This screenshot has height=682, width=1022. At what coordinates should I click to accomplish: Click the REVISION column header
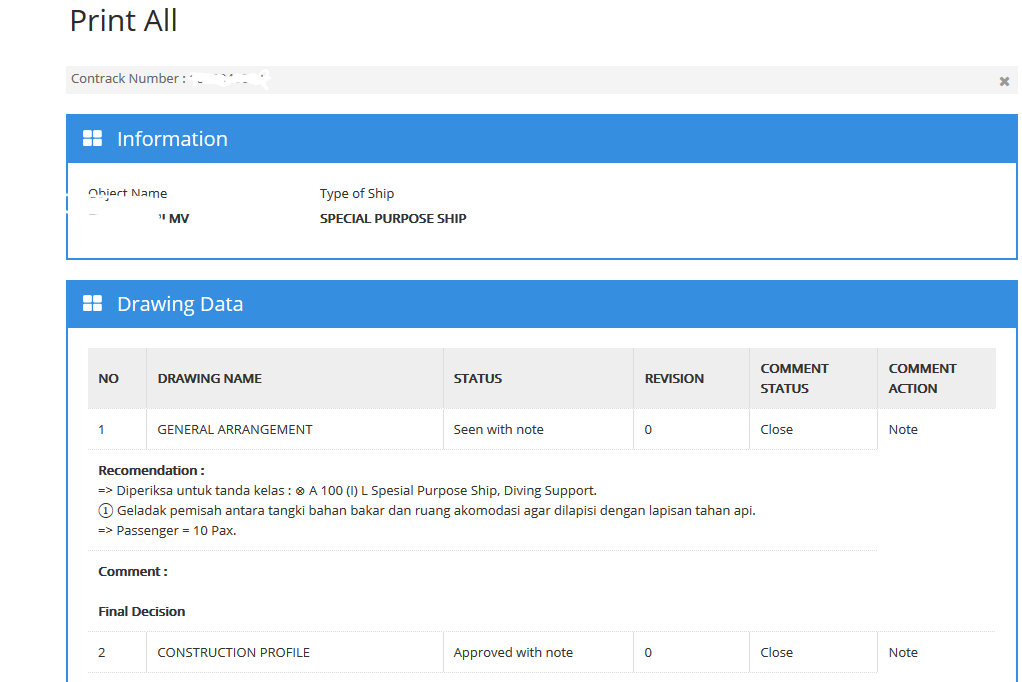coord(674,379)
